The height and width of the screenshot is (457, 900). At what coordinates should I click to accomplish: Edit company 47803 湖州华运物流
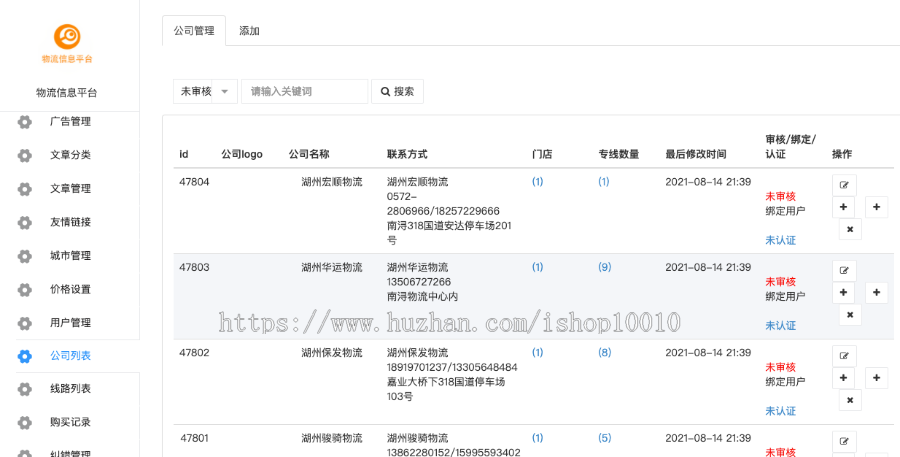tap(844, 270)
